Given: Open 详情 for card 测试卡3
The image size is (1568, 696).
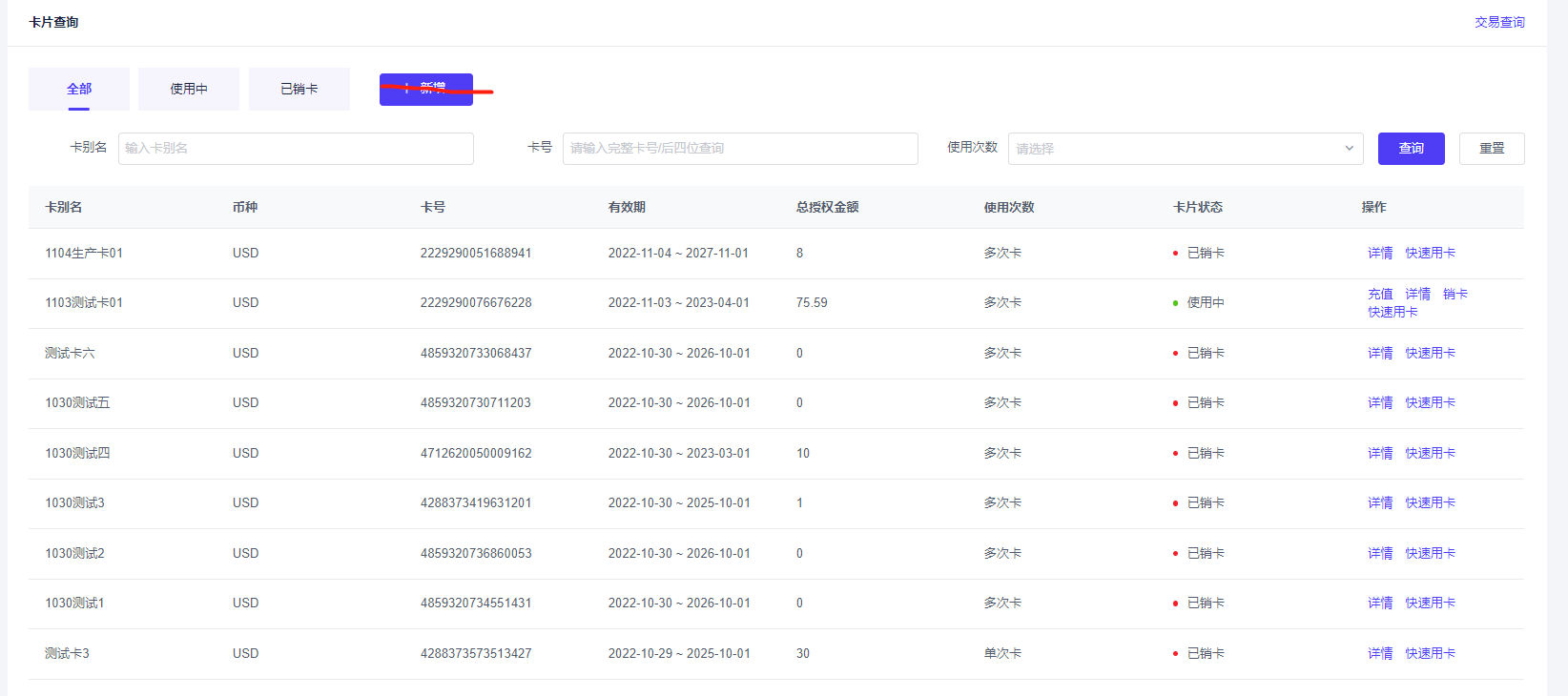Looking at the screenshot, I should click(x=1380, y=653).
